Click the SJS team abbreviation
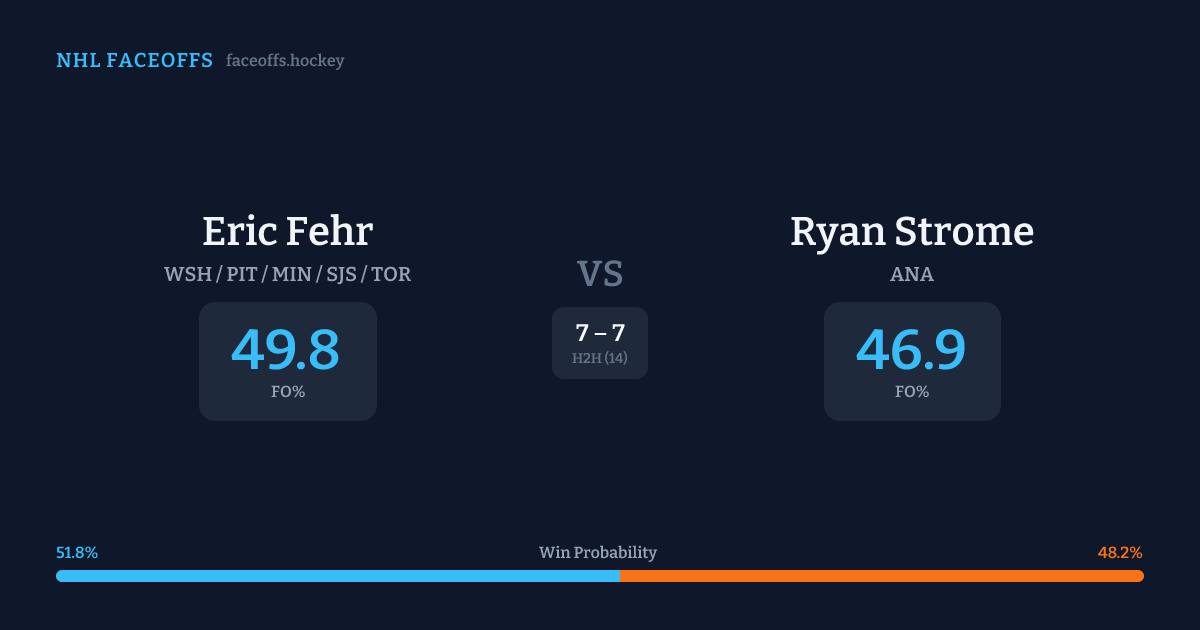This screenshot has width=1200, height=630. coord(340,274)
